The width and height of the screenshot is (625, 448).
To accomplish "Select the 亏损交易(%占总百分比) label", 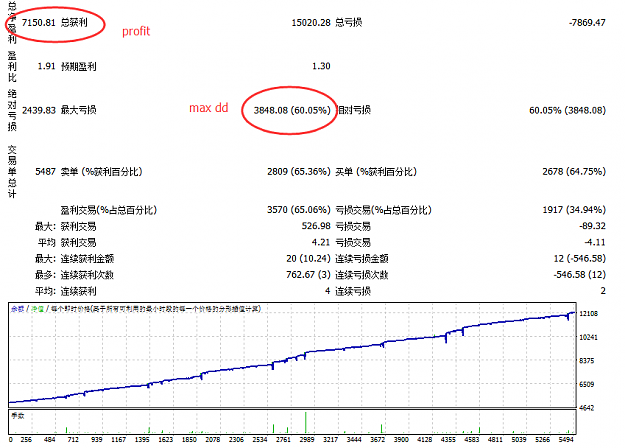I will point(383,210).
